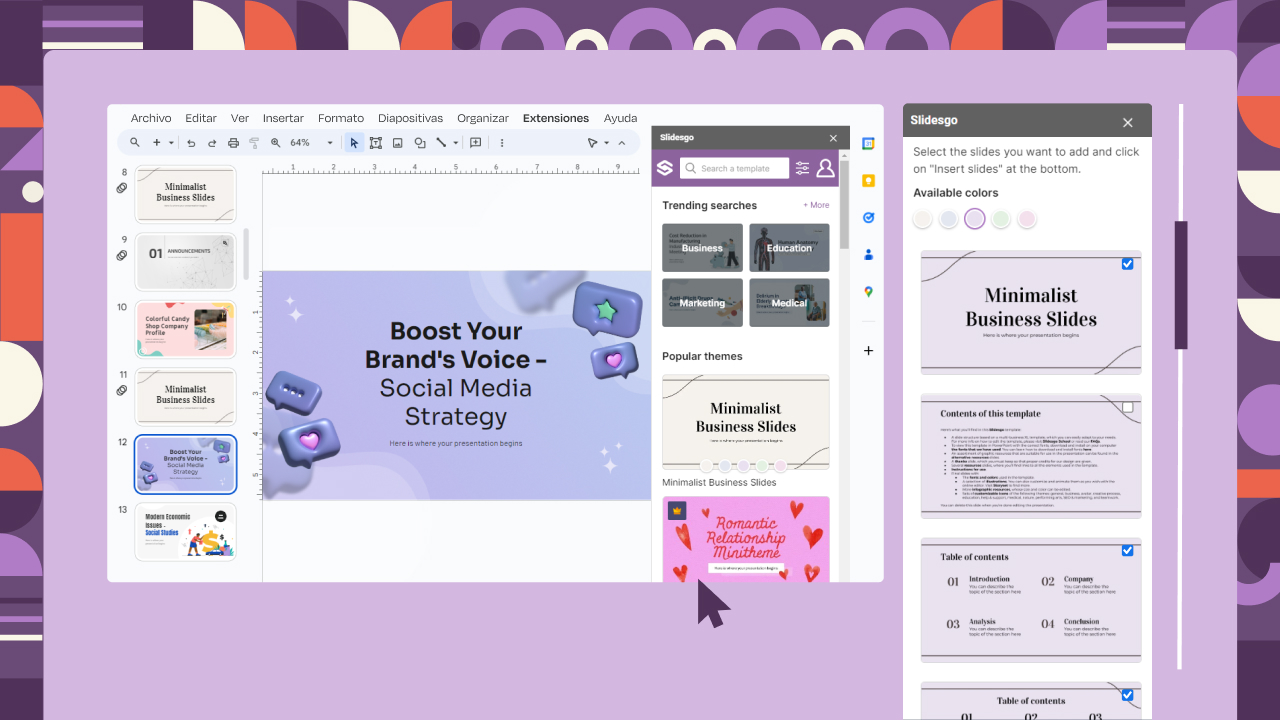Open Google Tasks from the side panel
Screen dimensions: 1280x720
[868, 217]
